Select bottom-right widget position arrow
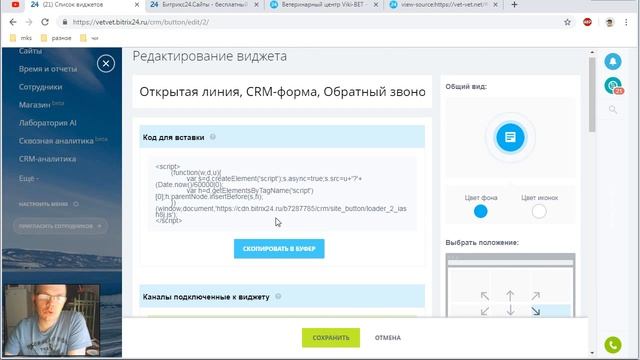 point(536,311)
